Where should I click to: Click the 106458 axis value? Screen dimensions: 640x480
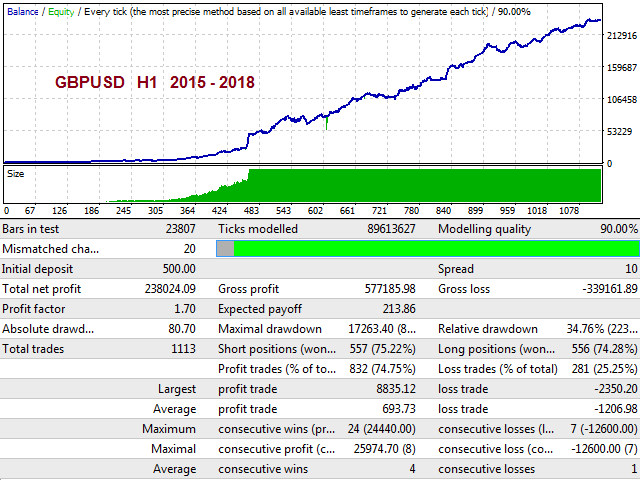tap(622, 100)
